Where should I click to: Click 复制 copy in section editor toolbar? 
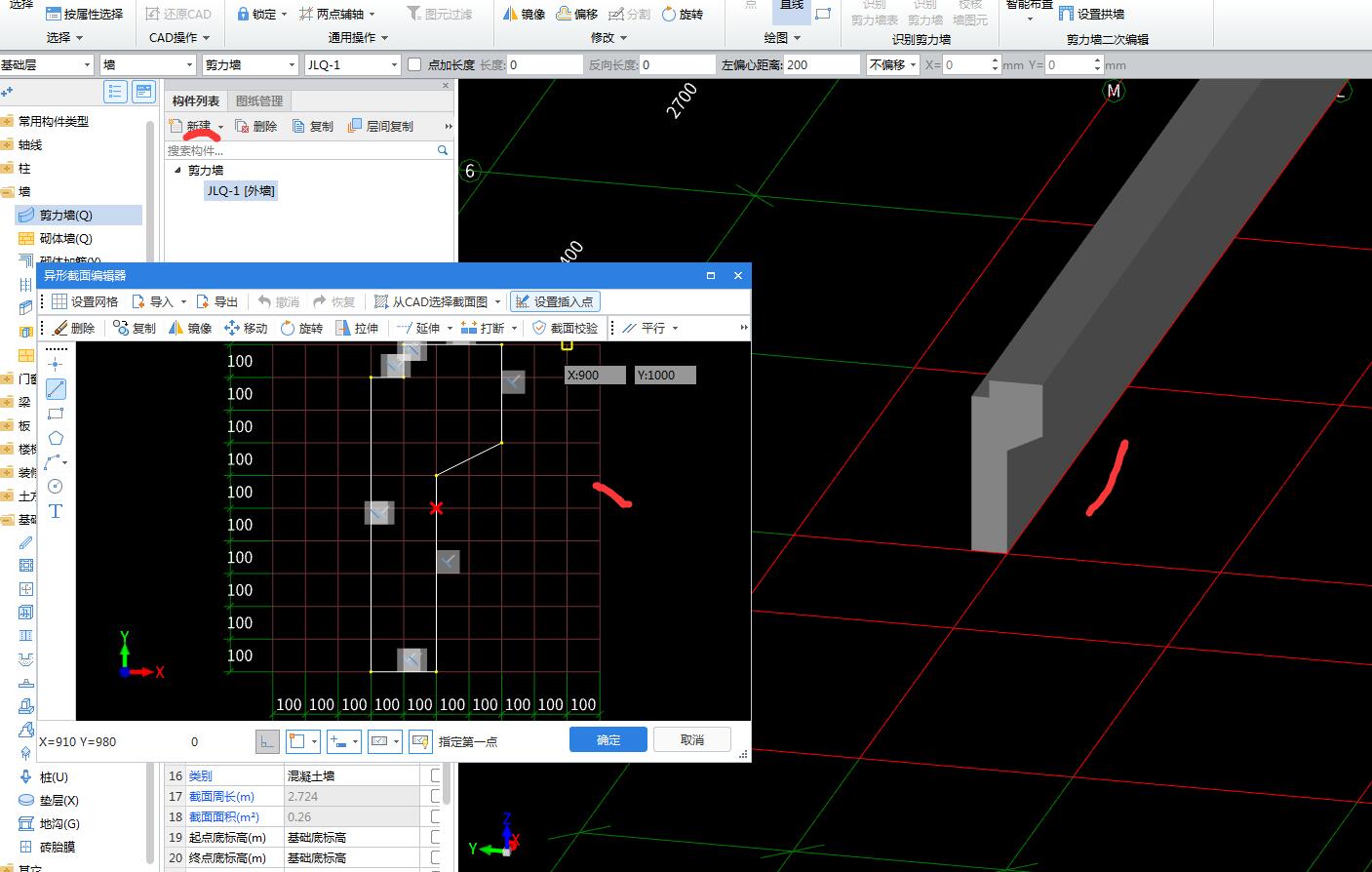135,328
